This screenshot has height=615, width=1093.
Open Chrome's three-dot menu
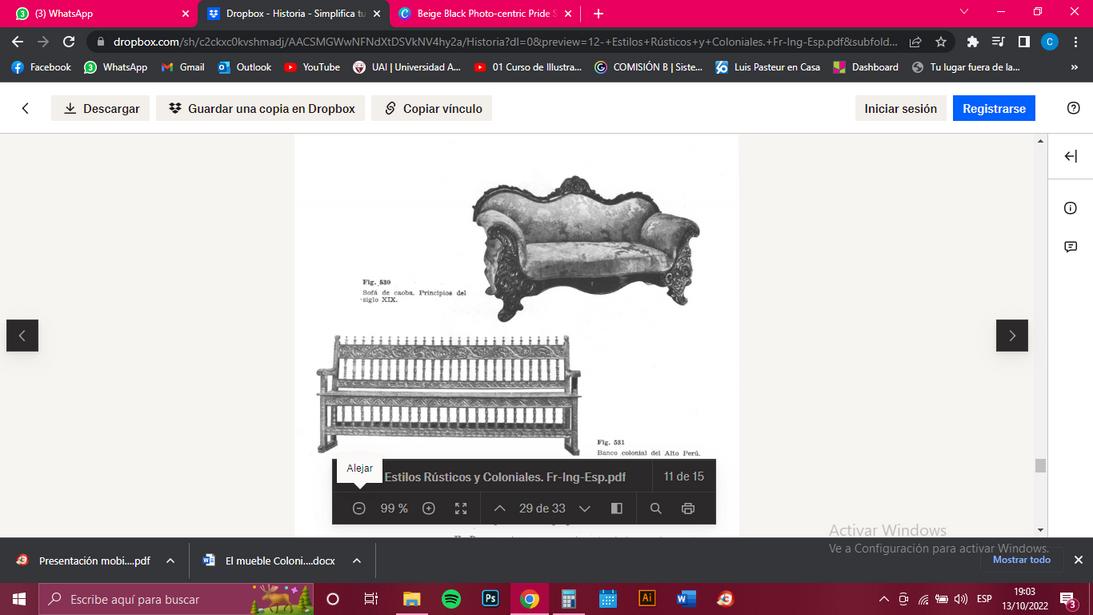tap(1076, 42)
